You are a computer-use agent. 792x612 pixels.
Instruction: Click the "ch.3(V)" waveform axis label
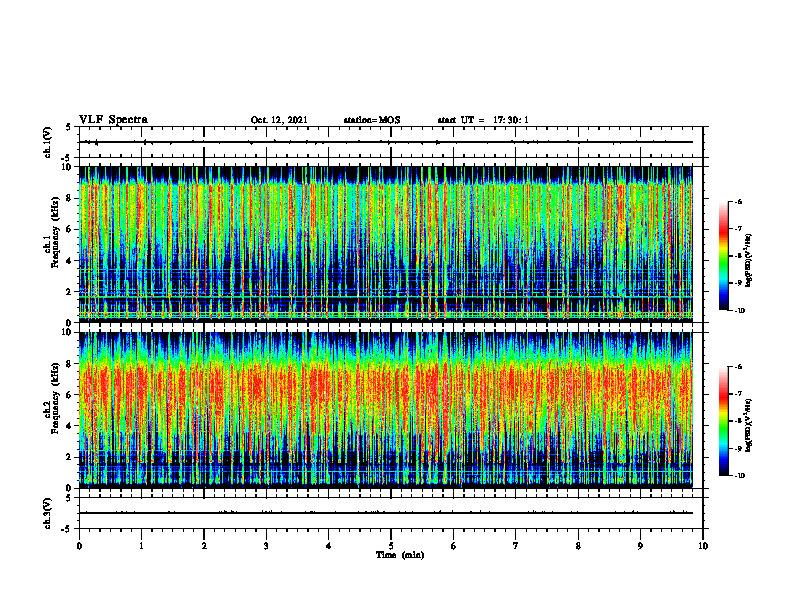pyautogui.click(x=48, y=513)
